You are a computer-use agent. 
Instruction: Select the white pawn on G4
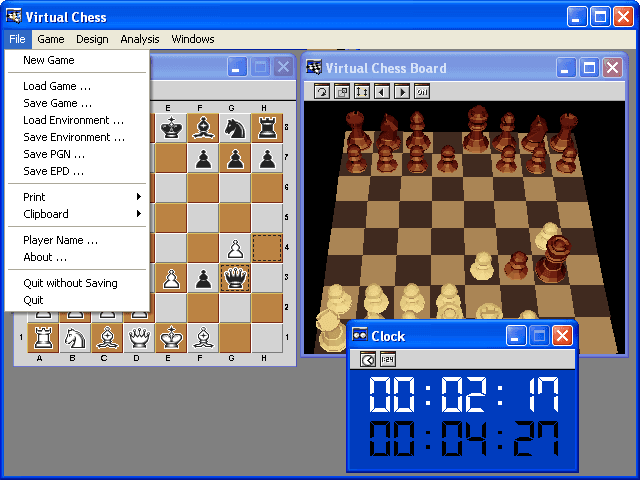coord(235,248)
